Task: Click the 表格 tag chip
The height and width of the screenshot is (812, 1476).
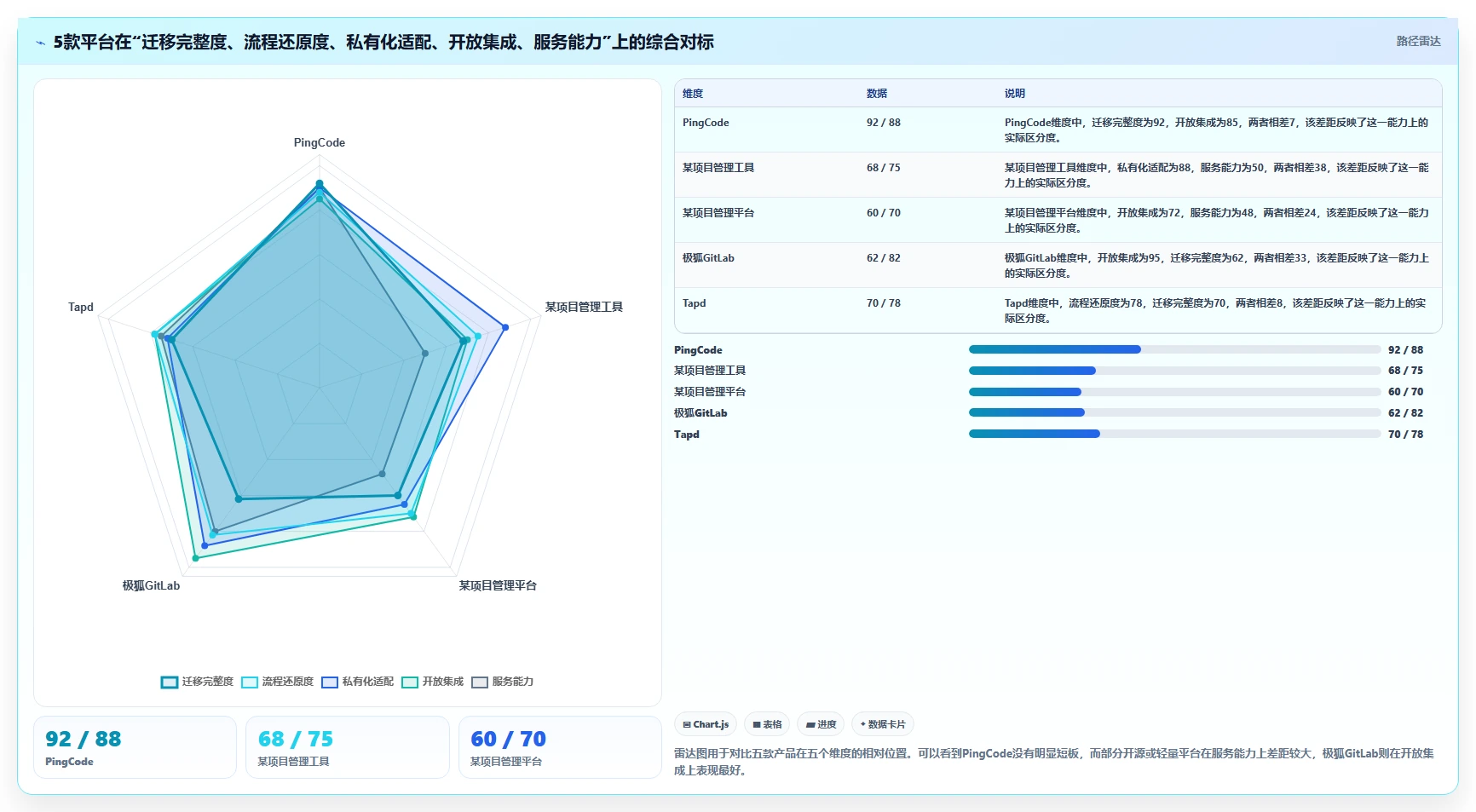Action: tap(767, 724)
